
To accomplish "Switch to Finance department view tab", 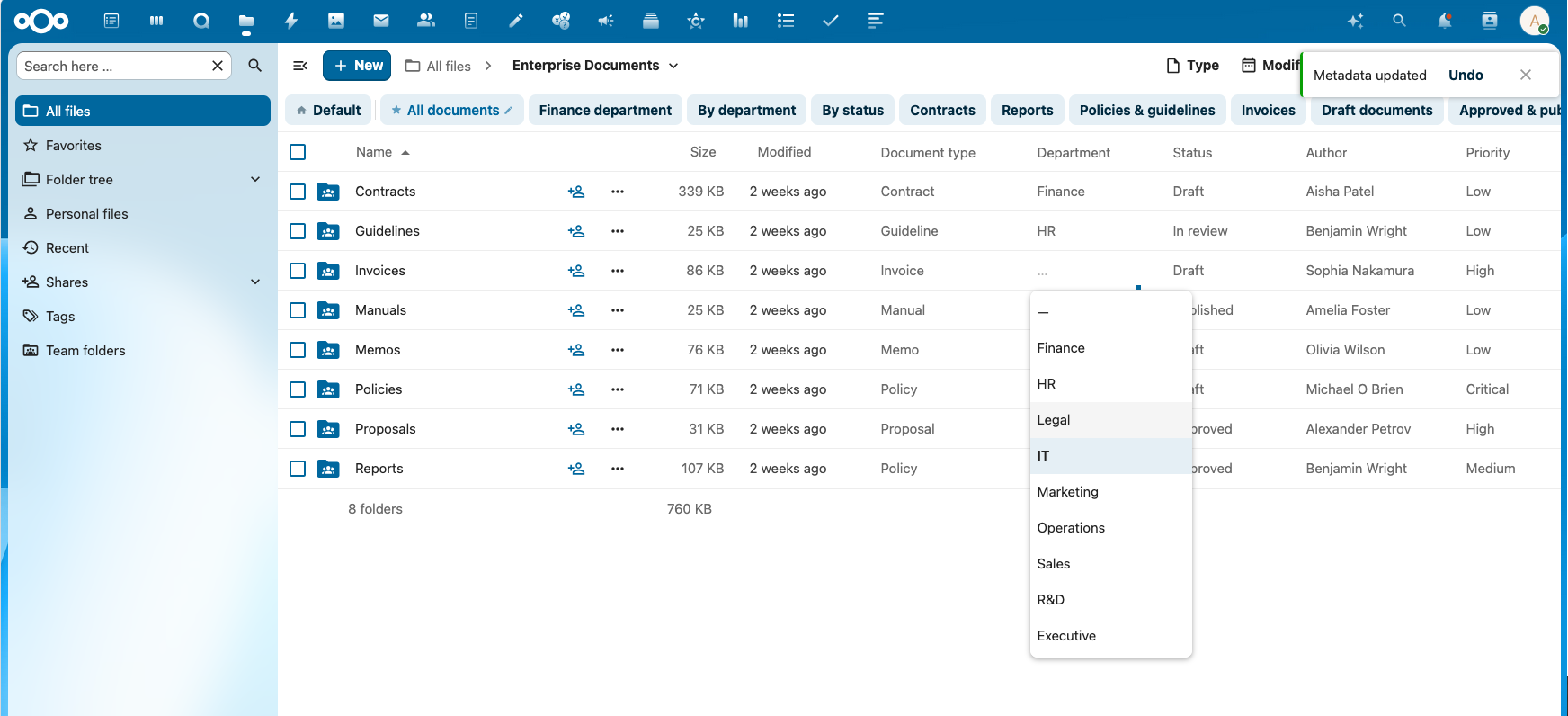I will pos(605,110).
